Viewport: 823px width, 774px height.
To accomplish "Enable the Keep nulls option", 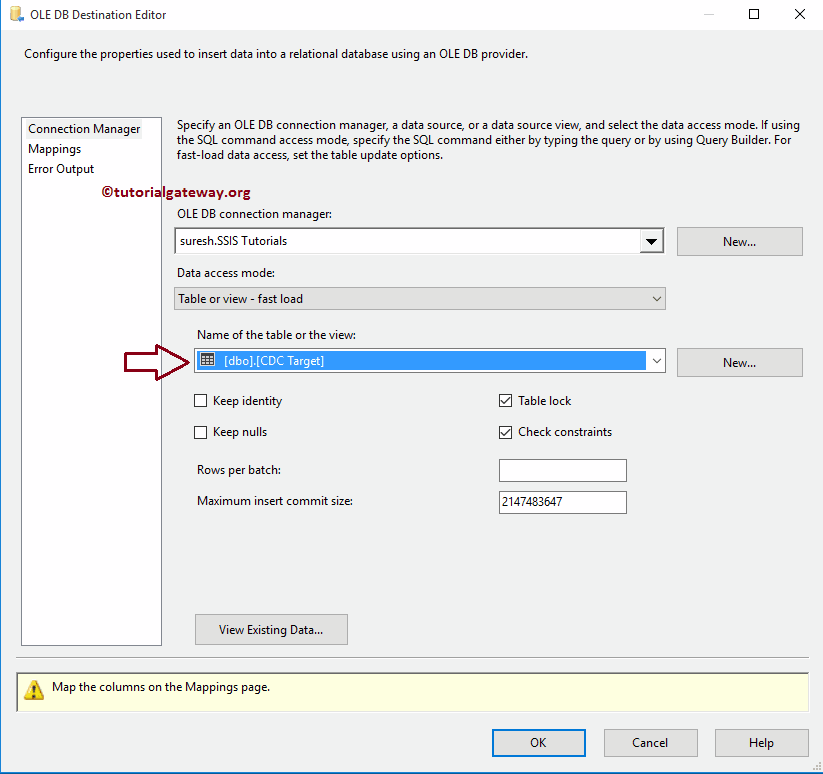I will click(x=200, y=431).
